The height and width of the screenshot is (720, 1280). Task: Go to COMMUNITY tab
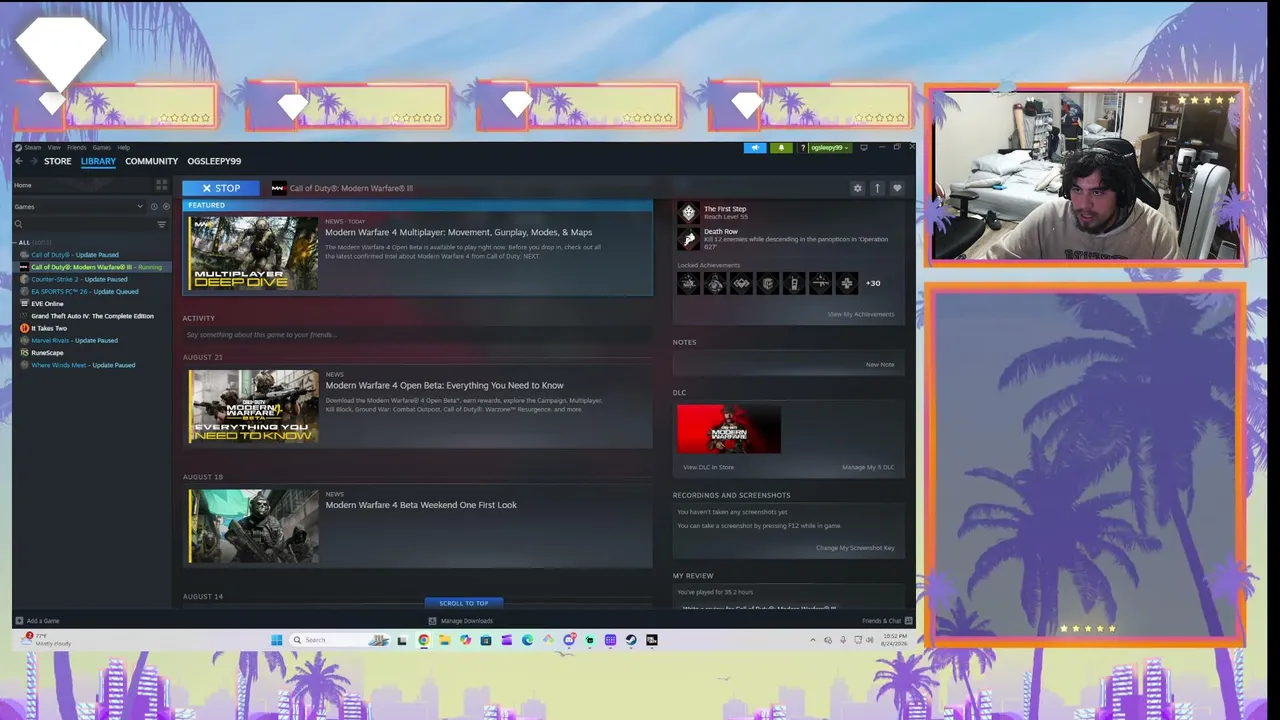click(151, 161)
